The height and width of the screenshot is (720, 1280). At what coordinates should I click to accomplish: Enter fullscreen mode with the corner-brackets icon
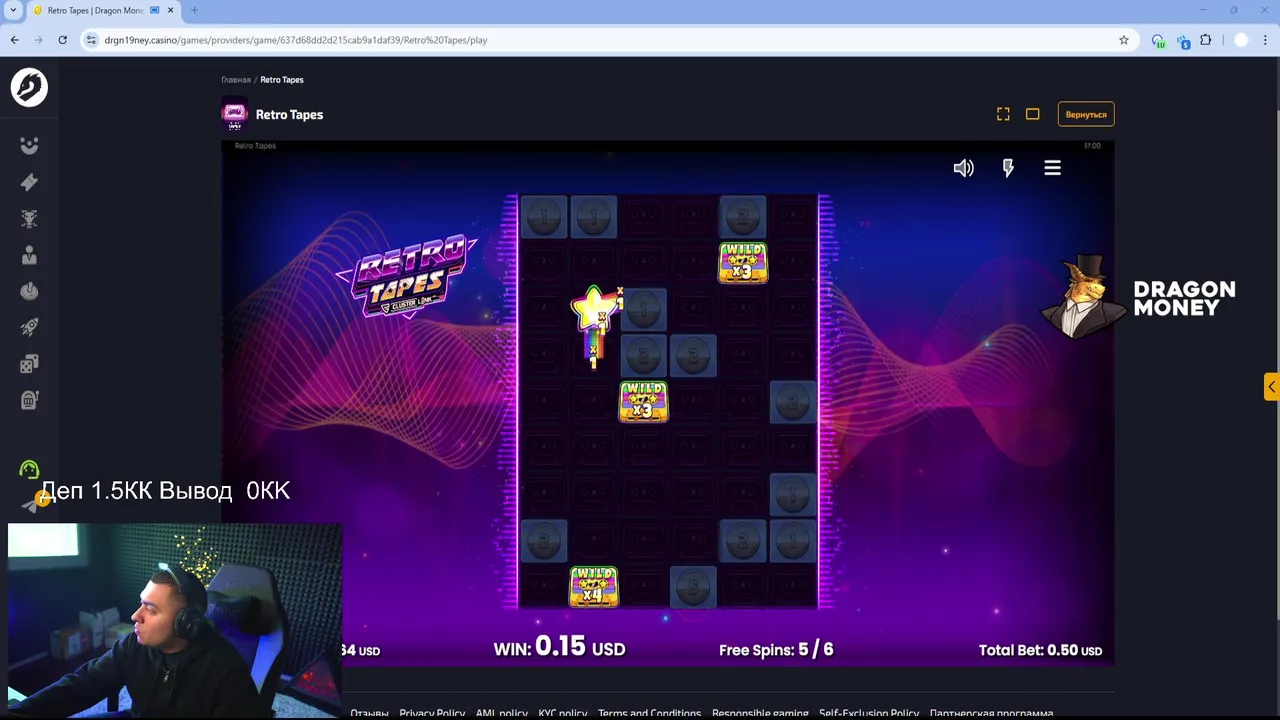point(1003,114)
